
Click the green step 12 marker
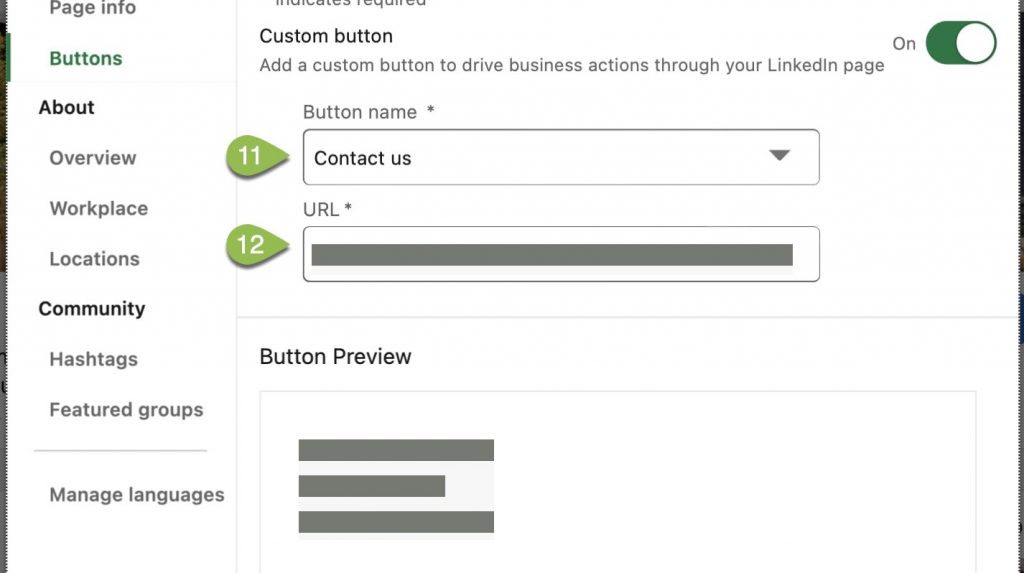tap(250, 244)
